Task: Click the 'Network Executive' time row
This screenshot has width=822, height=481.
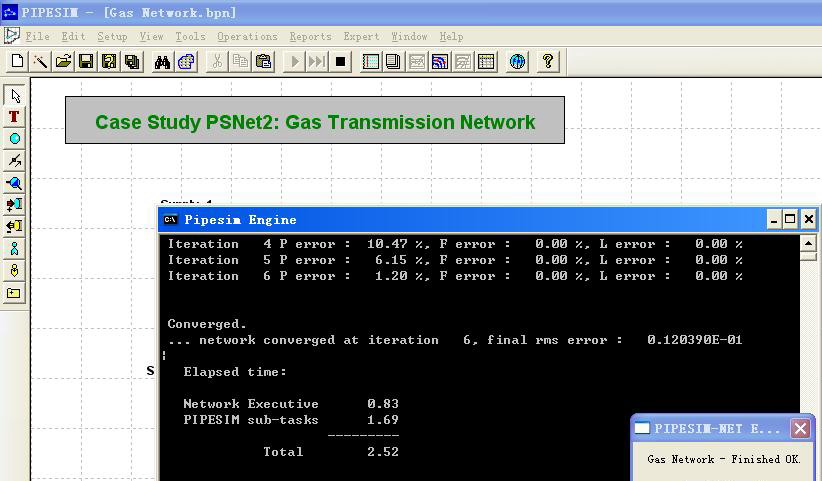Action: tap(291, 404)
